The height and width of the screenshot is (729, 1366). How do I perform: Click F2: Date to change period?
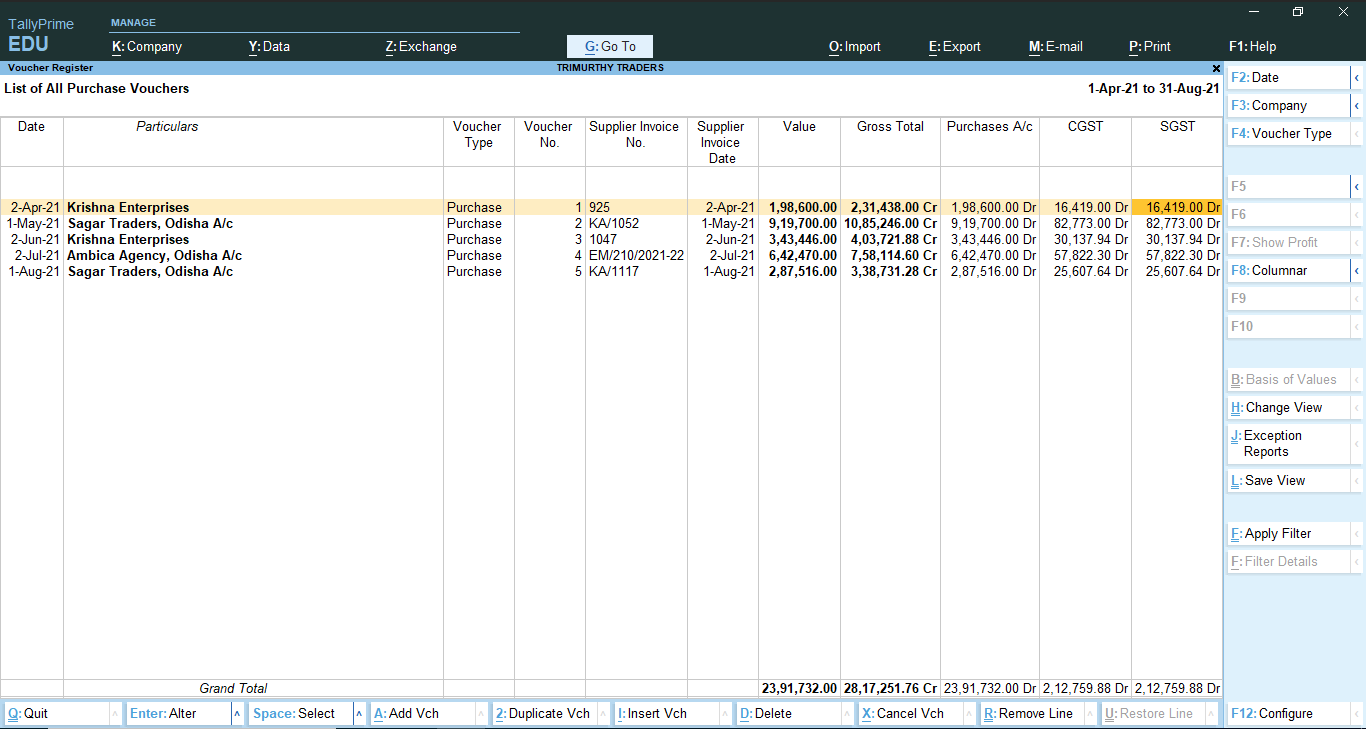pyautogui.click(x=1288, y=77)
